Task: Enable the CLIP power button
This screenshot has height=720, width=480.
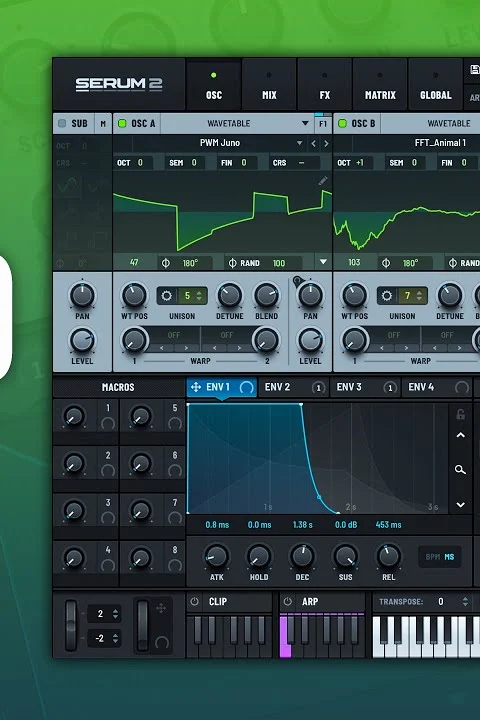Action: (194, 602)
